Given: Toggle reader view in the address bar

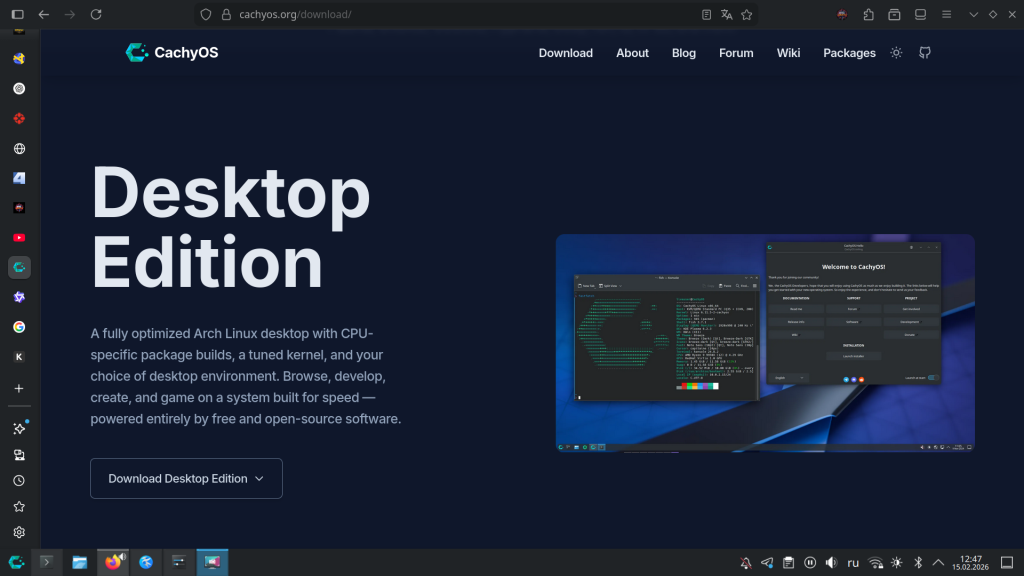Looking at the screenshot, I should (707, 15).
